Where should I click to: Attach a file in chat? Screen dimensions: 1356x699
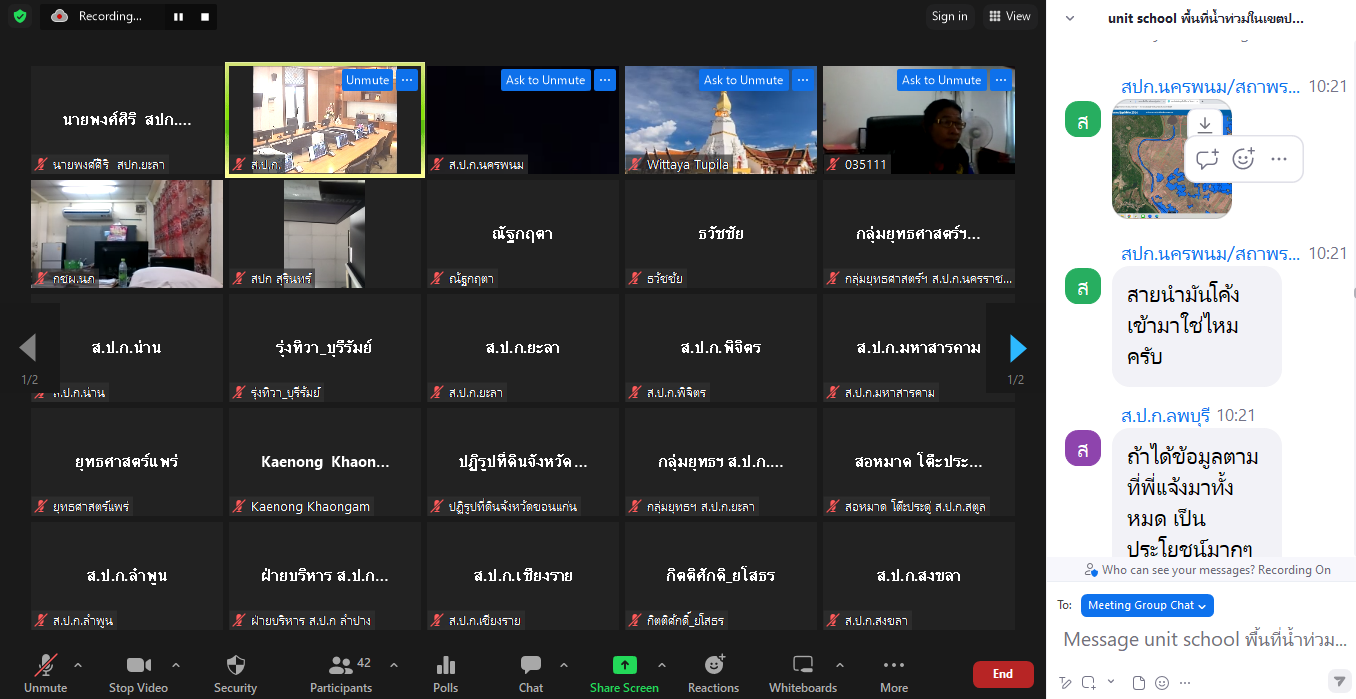point(1139,683)
